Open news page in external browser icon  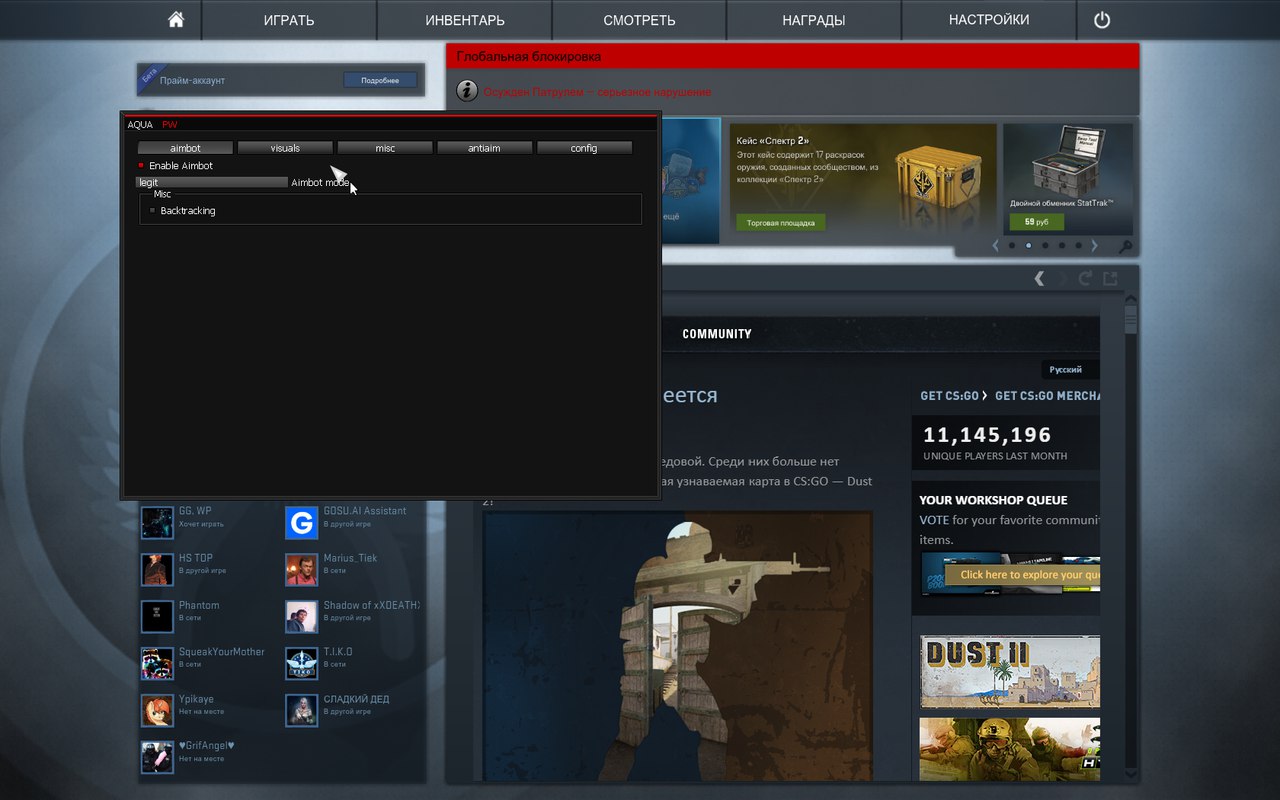click(1110, 278)
